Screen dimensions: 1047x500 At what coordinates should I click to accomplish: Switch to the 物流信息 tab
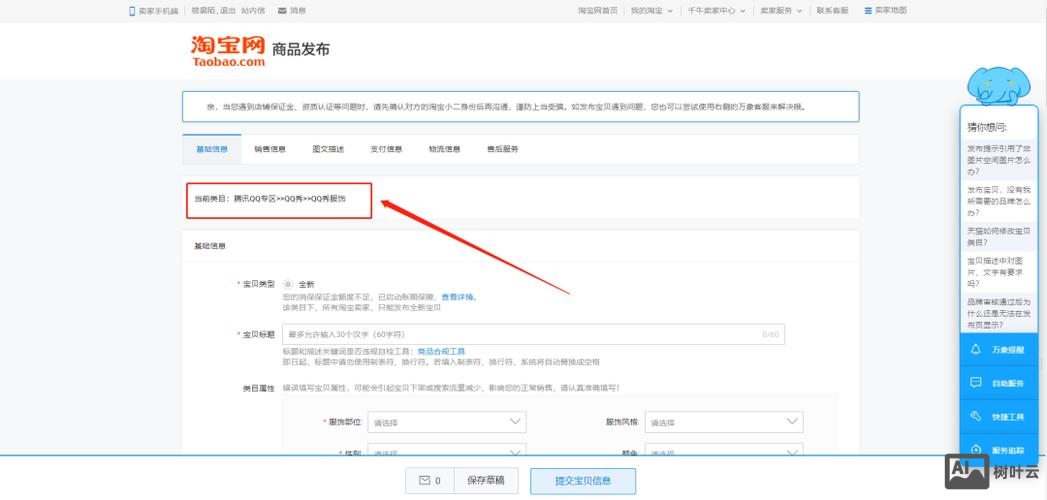point(445,149)
